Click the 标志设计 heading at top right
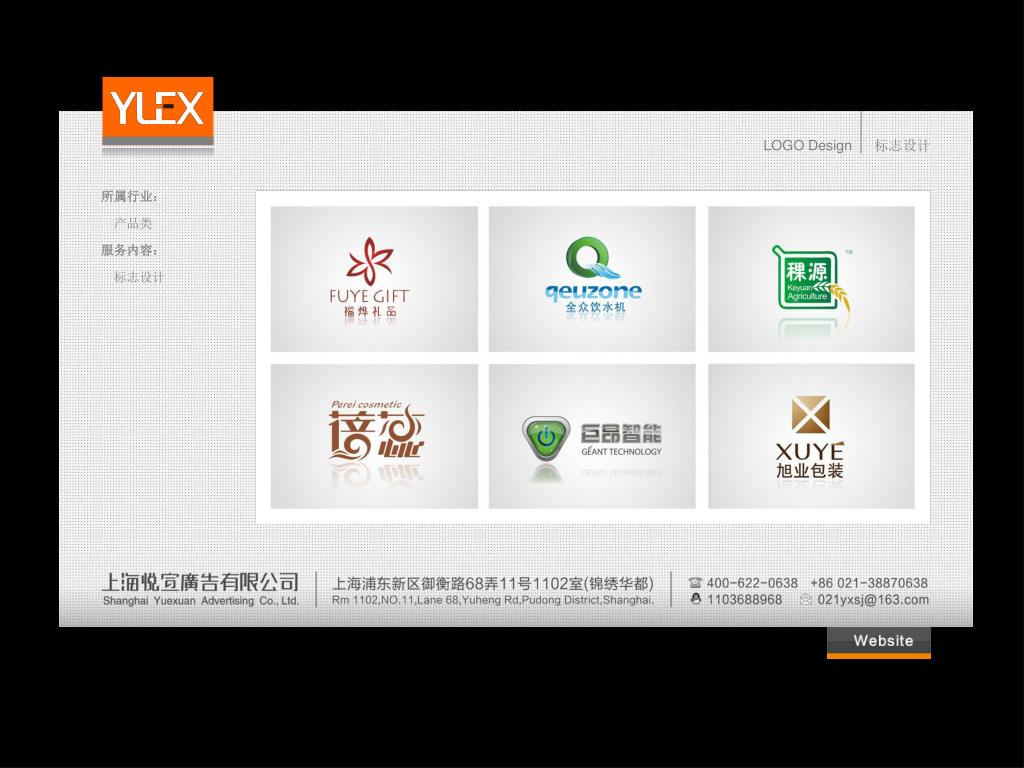The width and height of the screenshot is (1024, 768). click(901, 145)
